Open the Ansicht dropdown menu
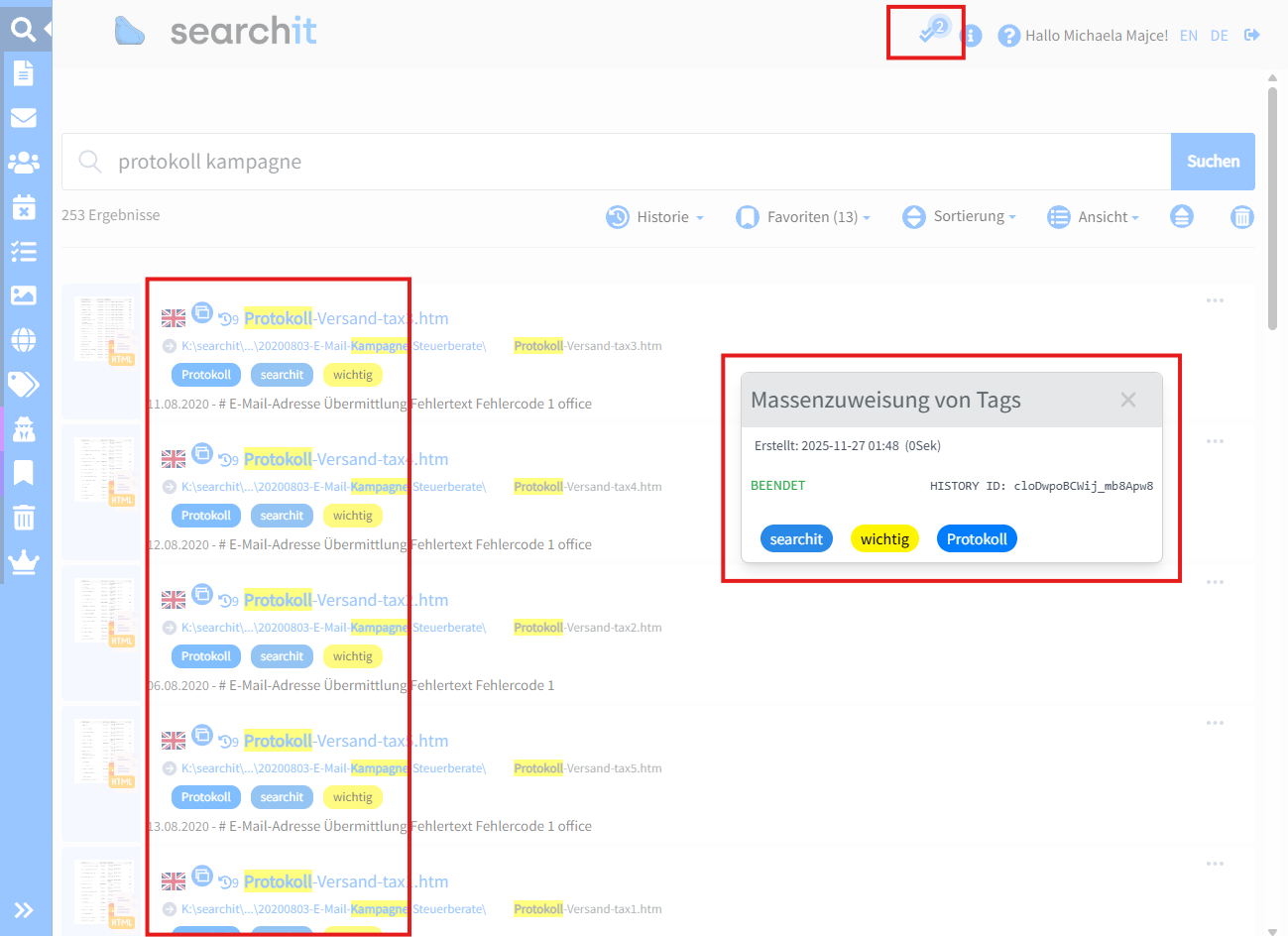 click(1094, 217)
